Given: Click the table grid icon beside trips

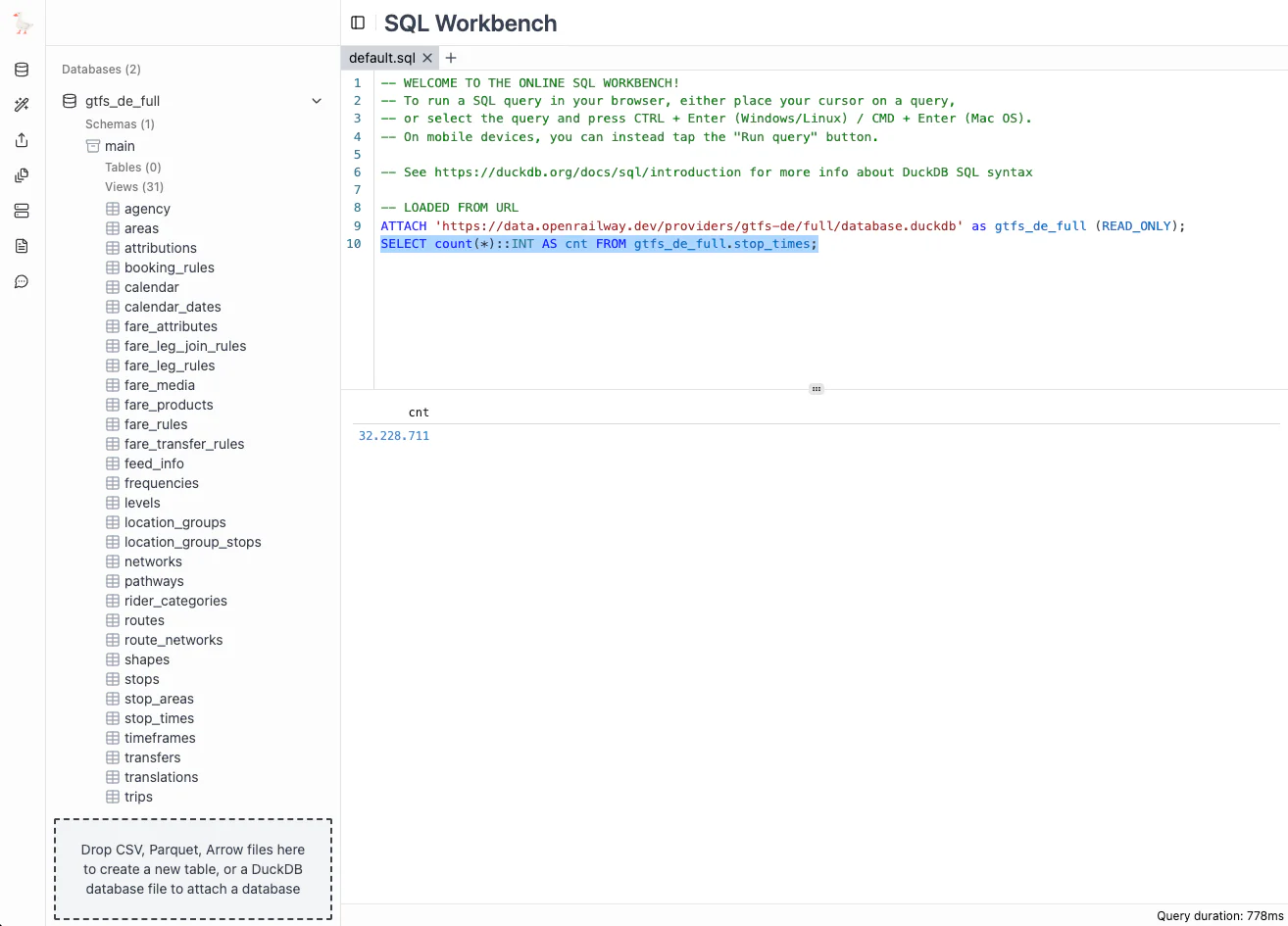Looking at the screenshot, I should 113,797.
